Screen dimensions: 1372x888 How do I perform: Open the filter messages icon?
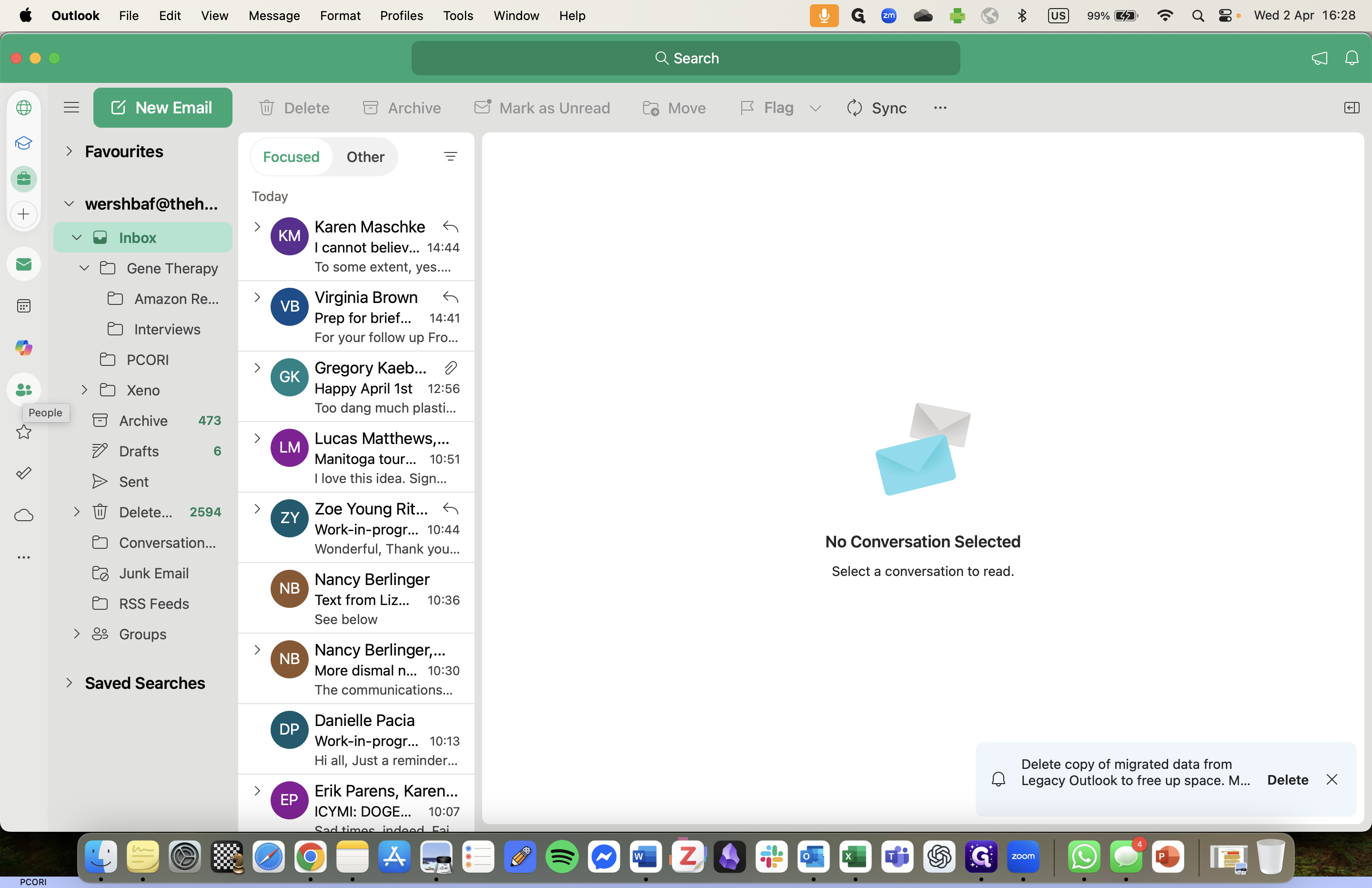[451, 157]
